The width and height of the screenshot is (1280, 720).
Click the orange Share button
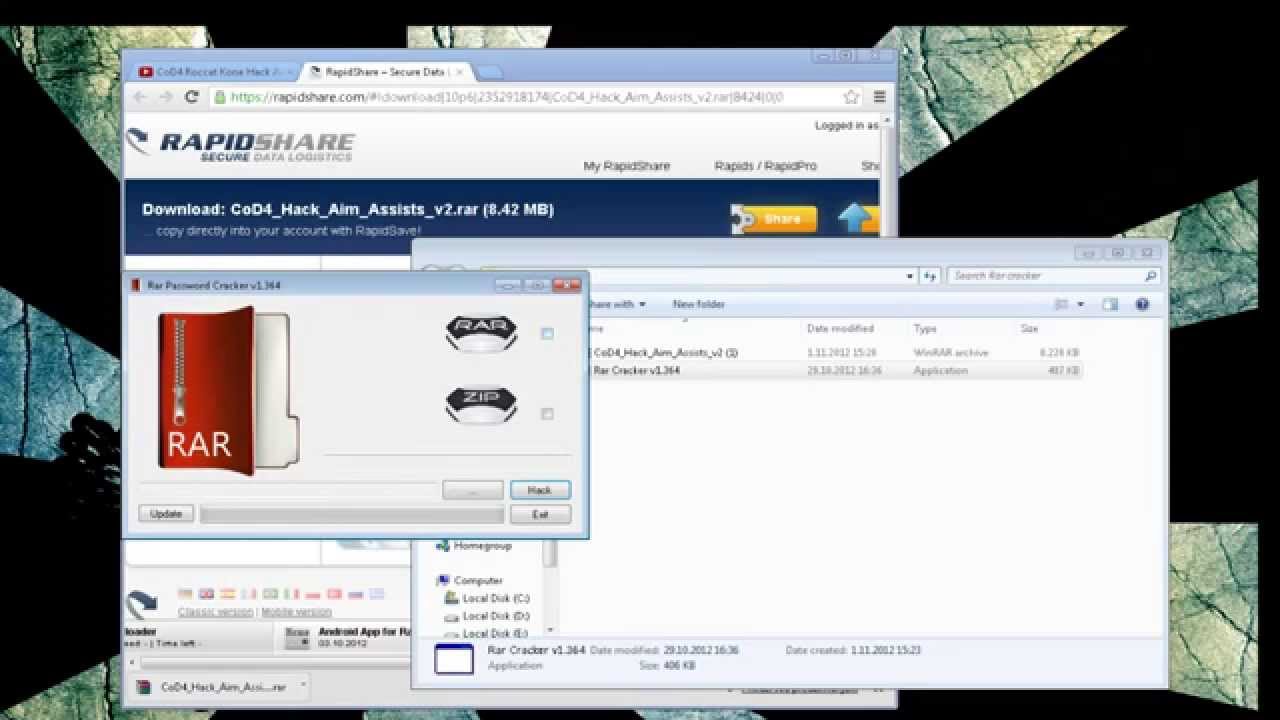point(775,219)
